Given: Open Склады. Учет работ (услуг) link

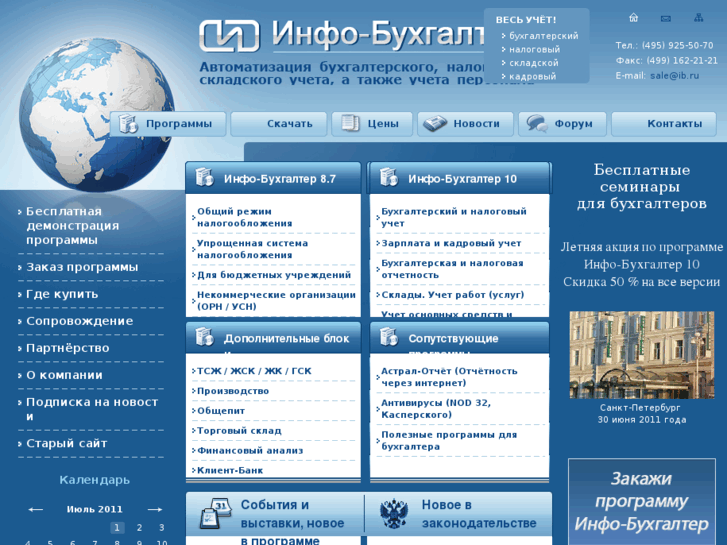Looking at the screenshot, I should coord(453,295).
